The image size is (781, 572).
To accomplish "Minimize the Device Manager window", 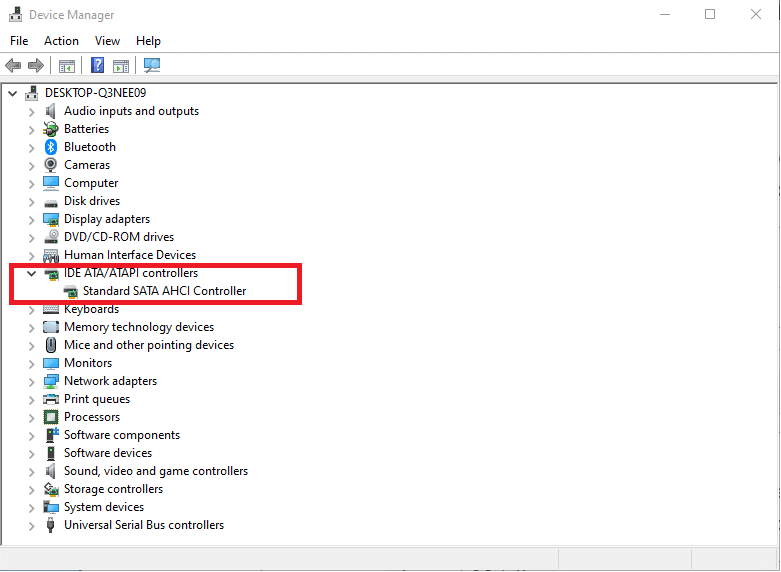I will click(x=664, y=14).
